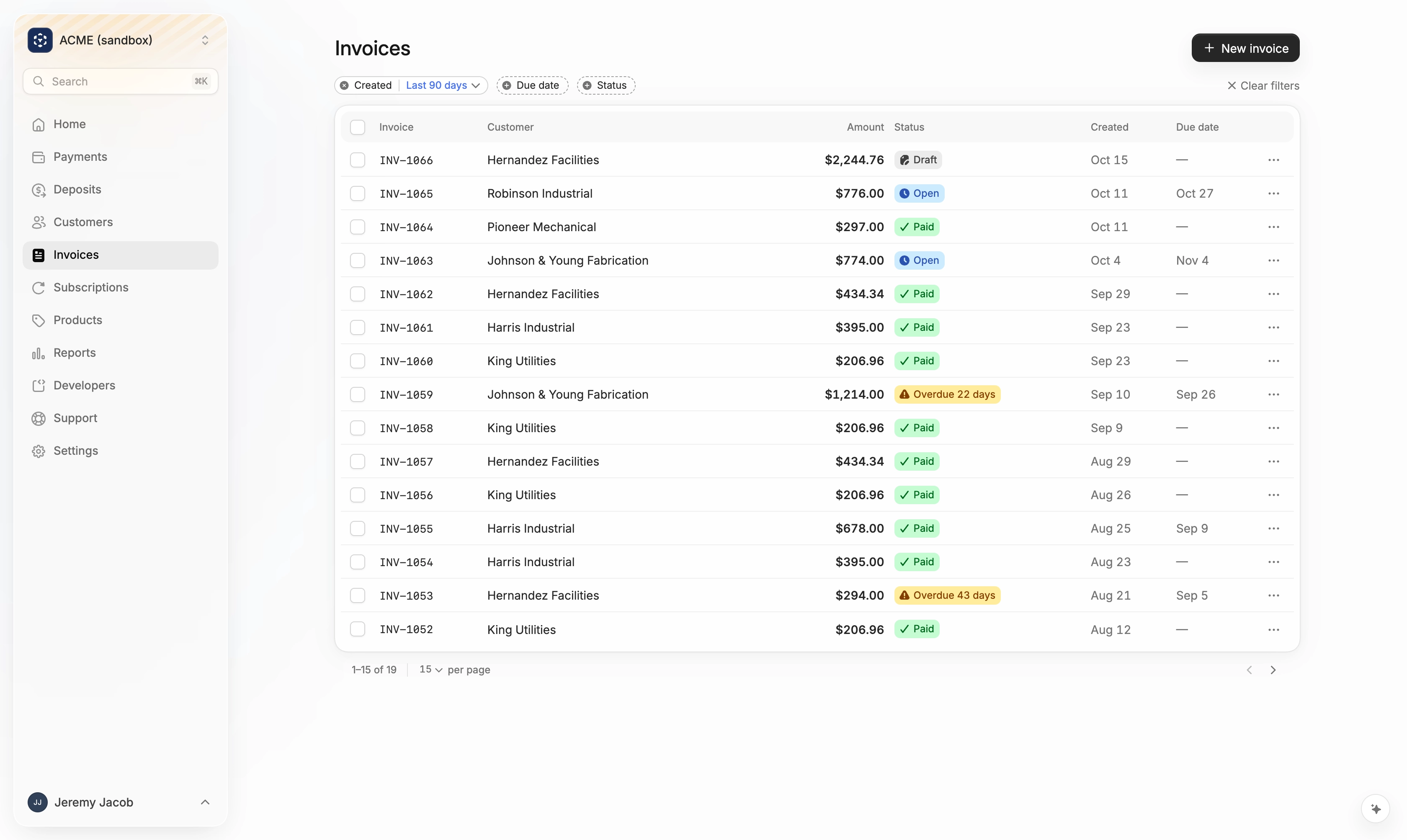
Task: Open the Last 90 days dropdown
Action: [443, 85]
